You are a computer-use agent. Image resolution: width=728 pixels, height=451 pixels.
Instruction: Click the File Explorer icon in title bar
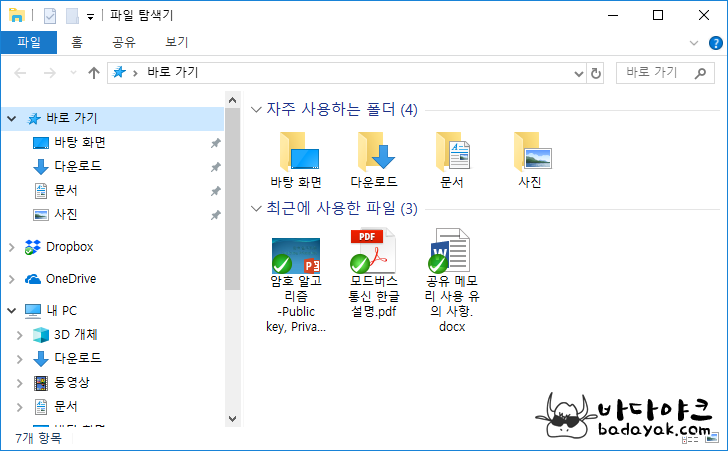[16, 15]
